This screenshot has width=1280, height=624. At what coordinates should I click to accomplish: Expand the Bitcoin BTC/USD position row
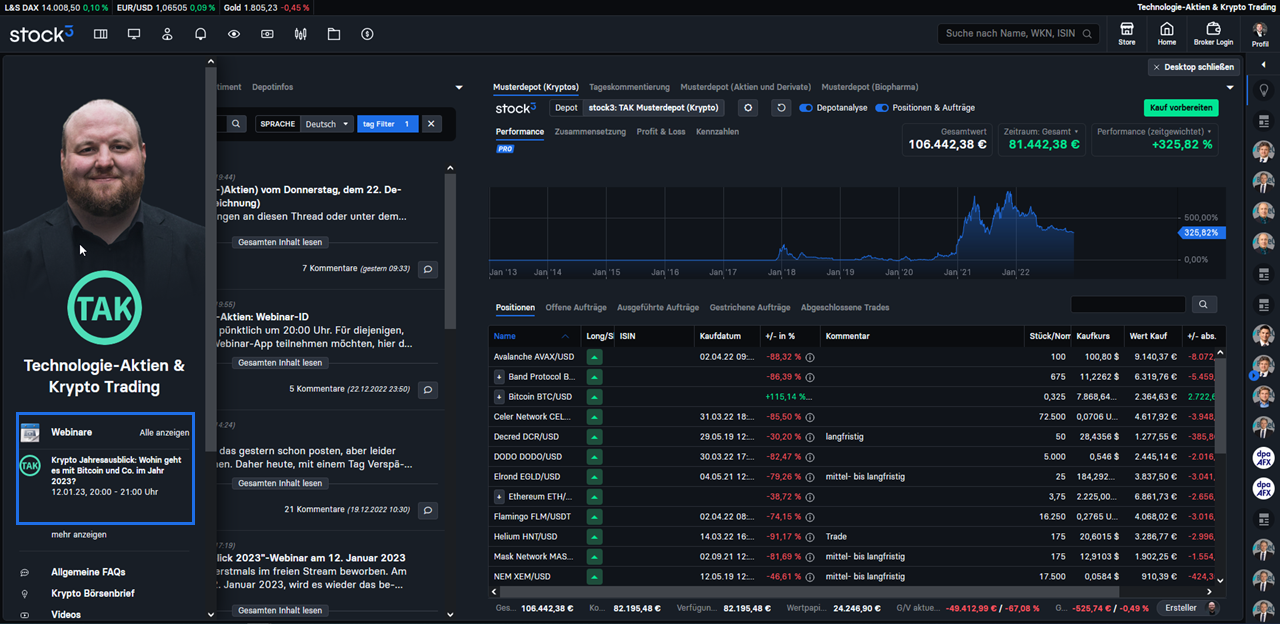499,397
